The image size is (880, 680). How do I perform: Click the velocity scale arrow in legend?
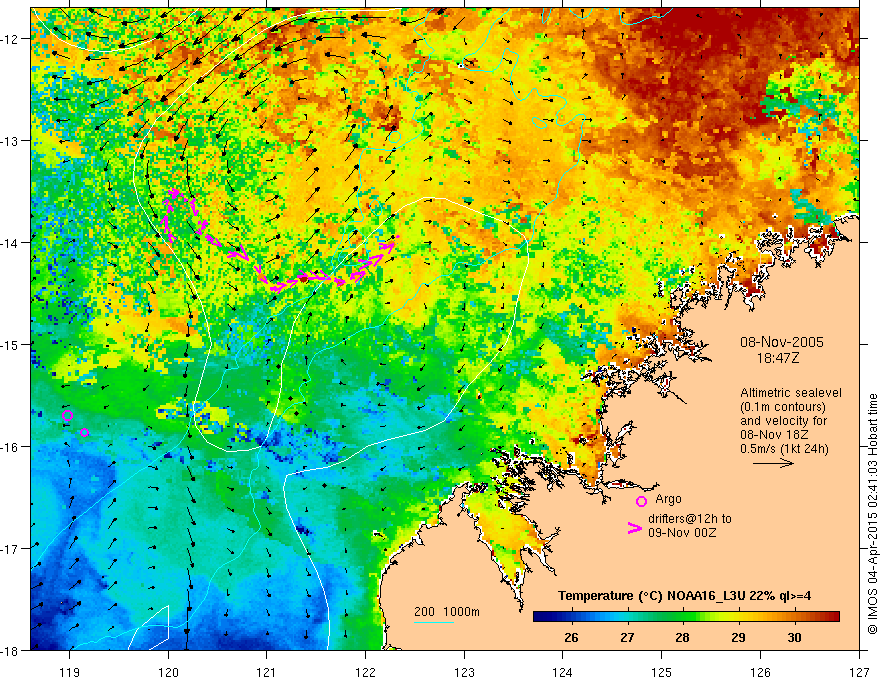click(x=773, y=463)
